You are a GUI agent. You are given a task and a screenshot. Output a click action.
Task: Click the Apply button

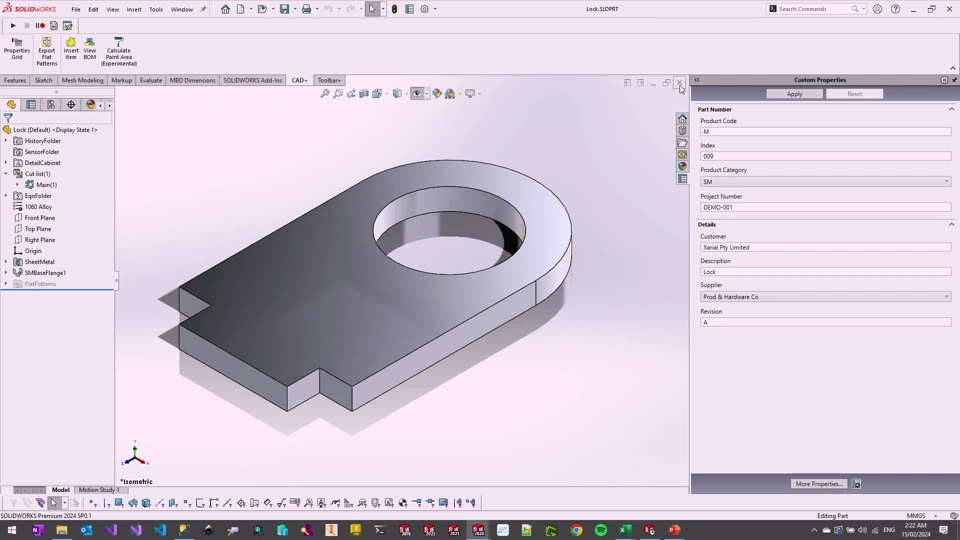(794, 94)
